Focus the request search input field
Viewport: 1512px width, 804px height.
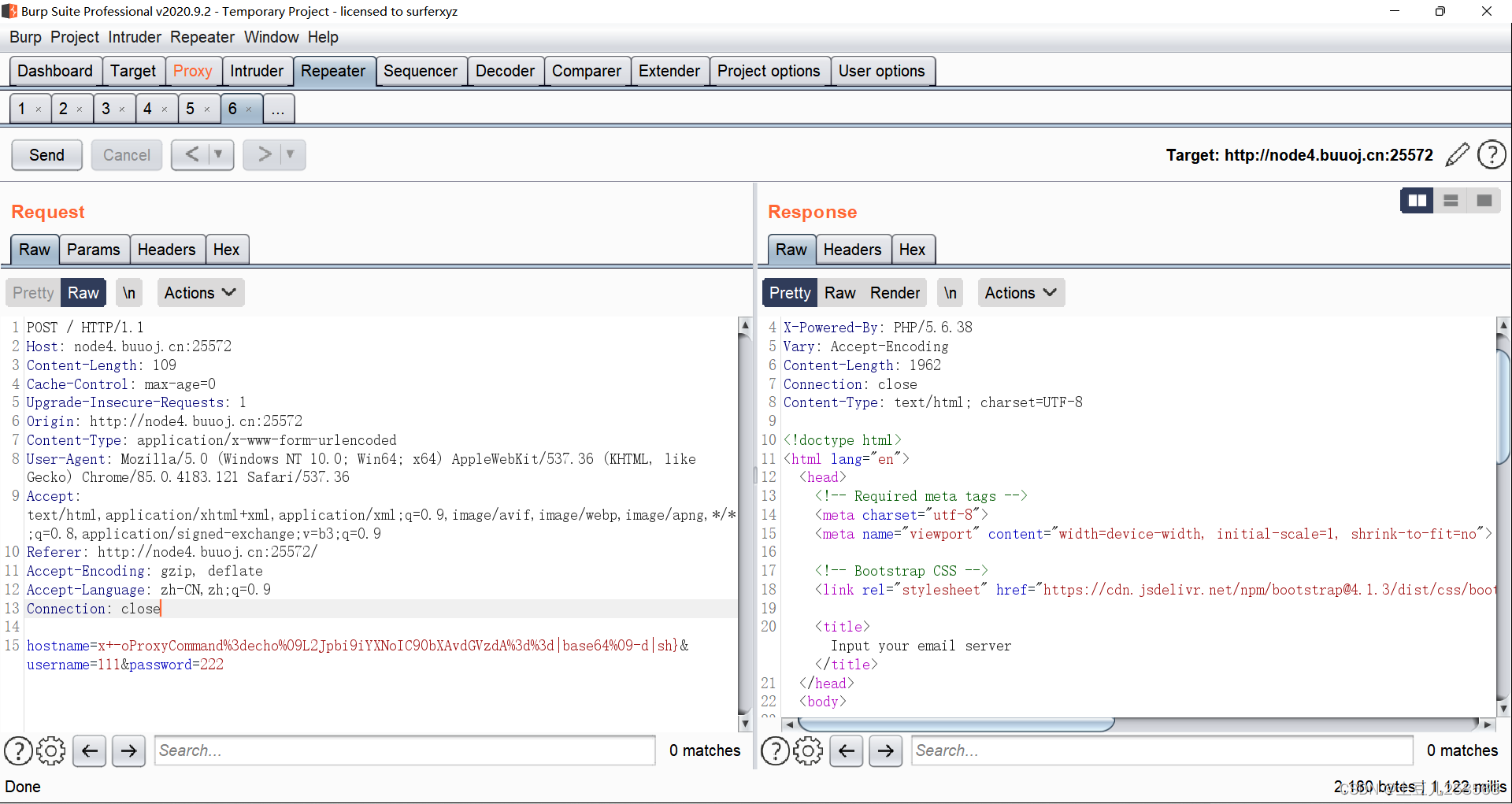click(x=405, y=750)
